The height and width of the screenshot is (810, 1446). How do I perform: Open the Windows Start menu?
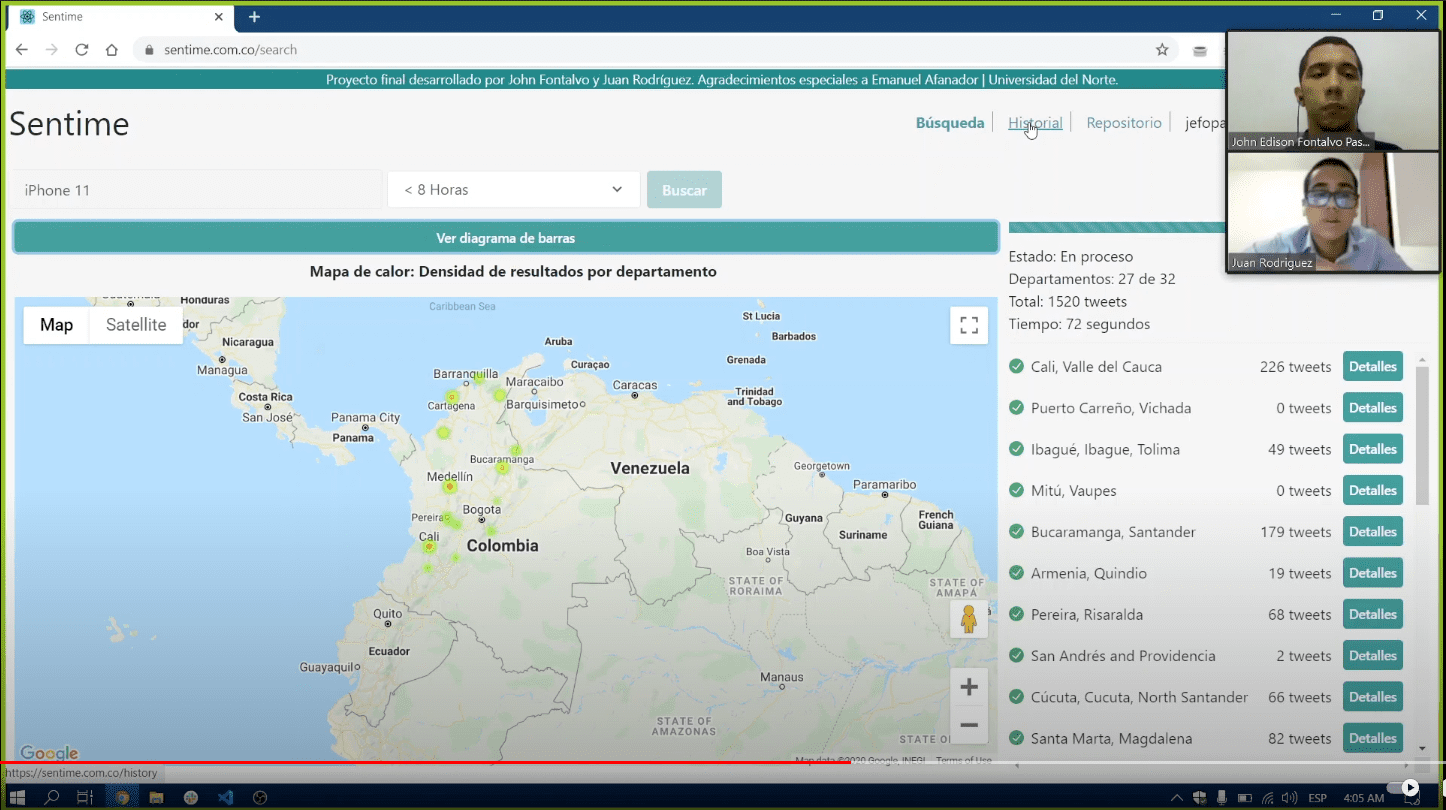[17, 797]
